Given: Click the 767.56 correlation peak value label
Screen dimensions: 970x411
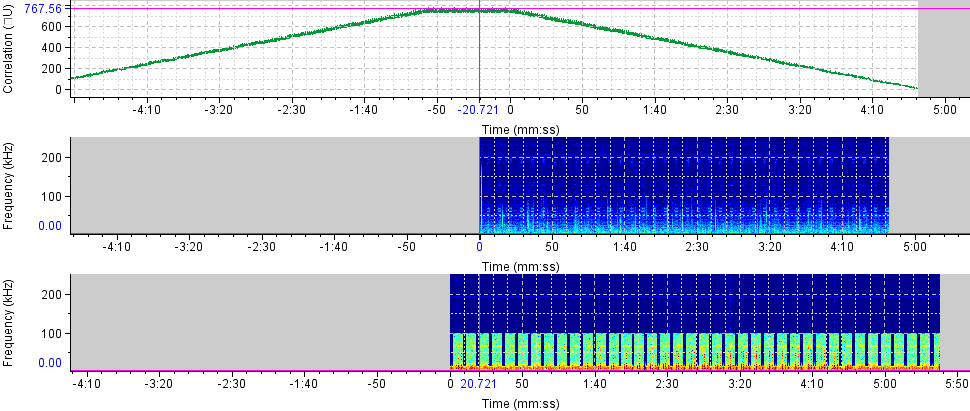Looking at the screenshot, I should pyautogui.click(x=43, y=8).
